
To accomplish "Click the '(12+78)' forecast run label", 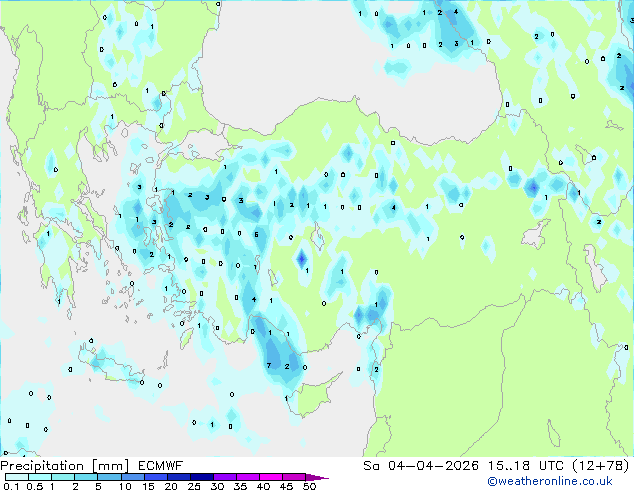I will click(x=601, y=465).
